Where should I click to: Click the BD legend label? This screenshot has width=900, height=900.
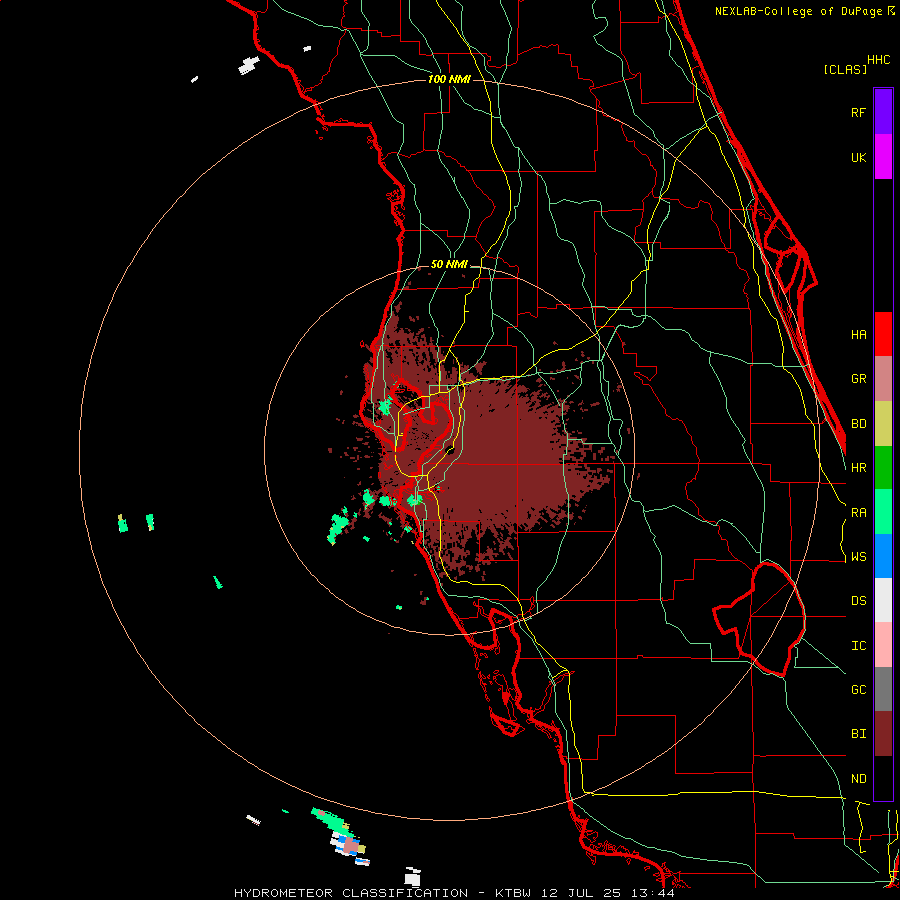coord(858,424)
